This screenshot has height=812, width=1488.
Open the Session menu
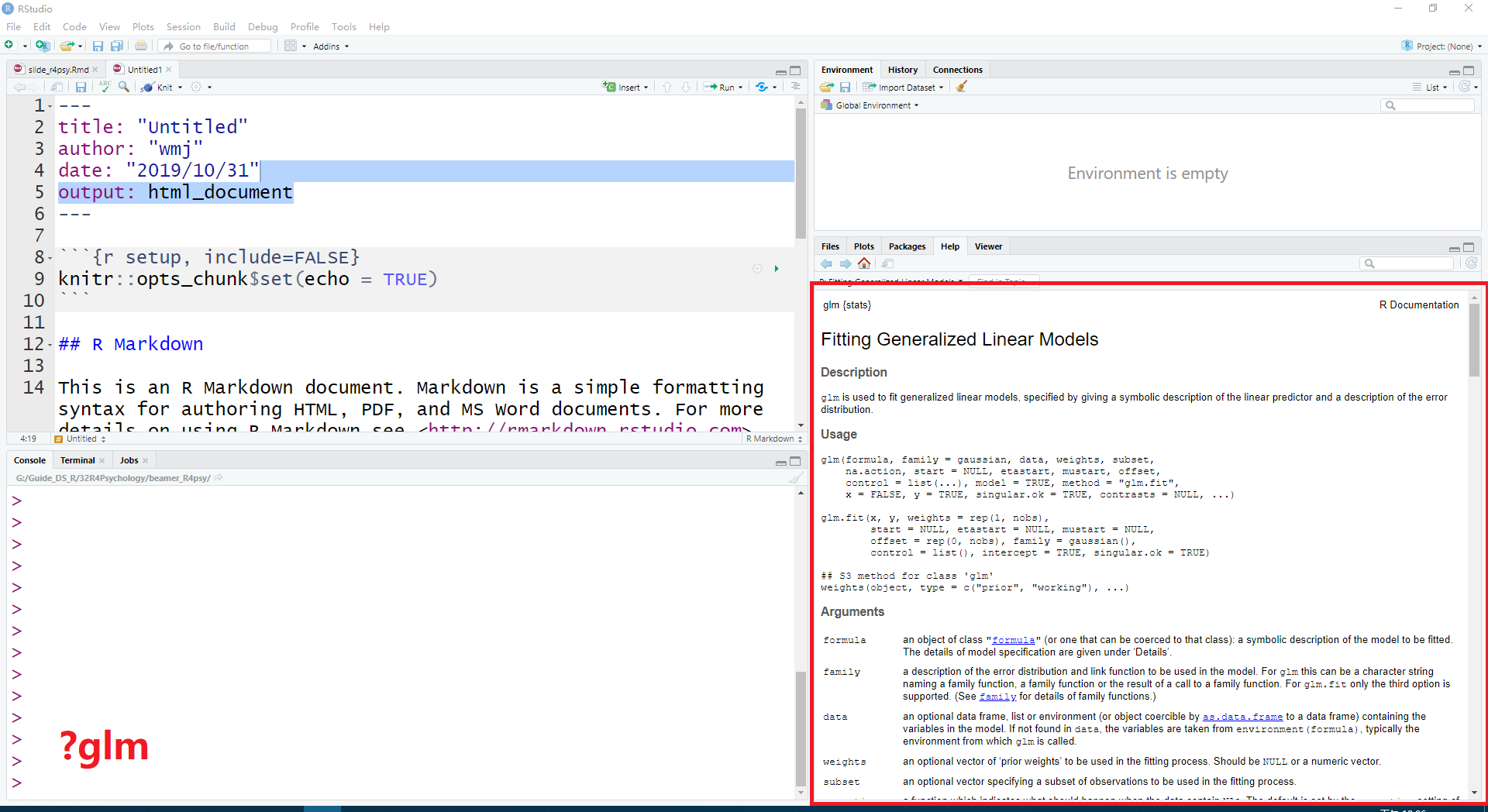183,26
